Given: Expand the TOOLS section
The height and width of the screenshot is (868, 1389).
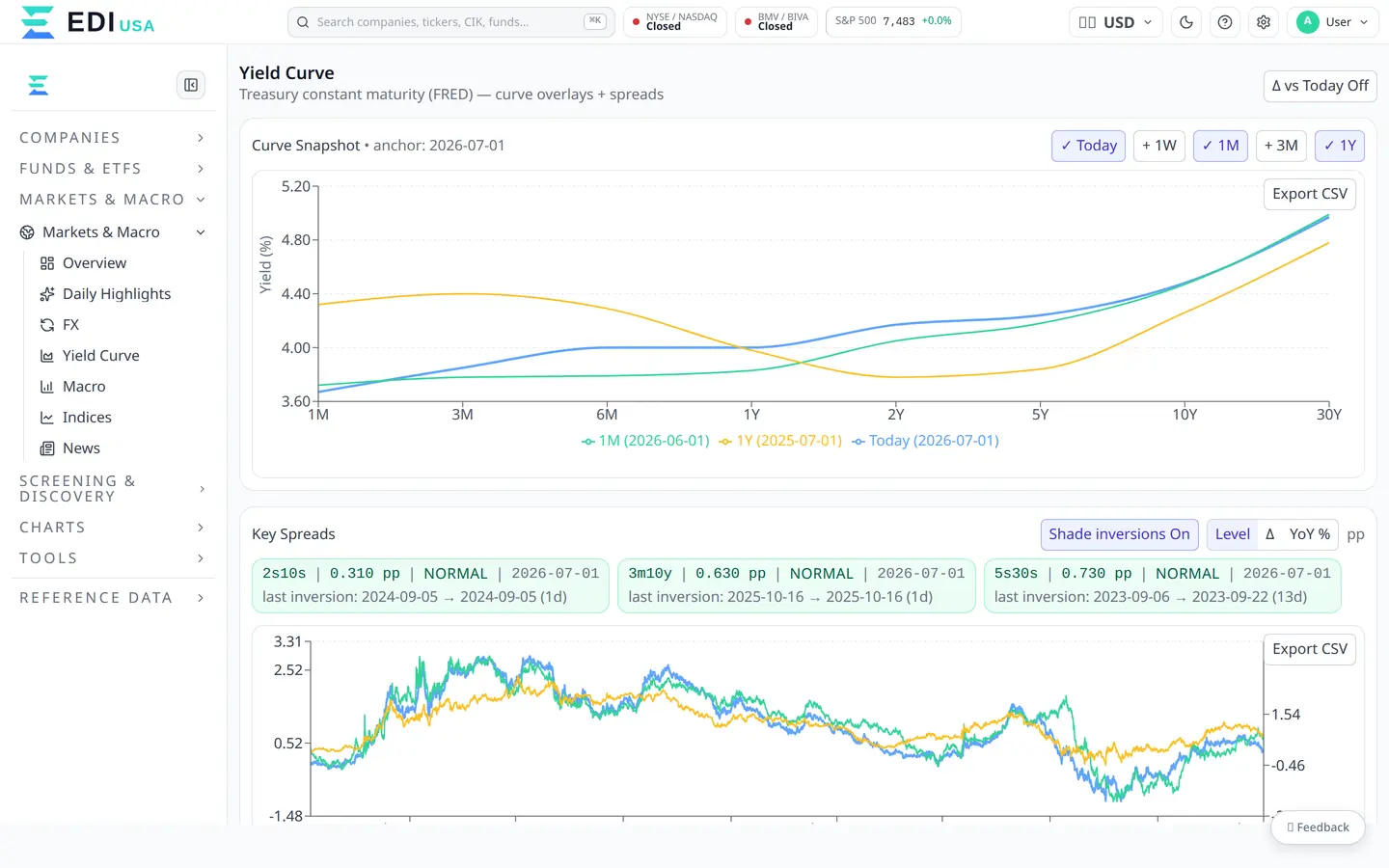Looking at the screenshot, I should [112, 558].
